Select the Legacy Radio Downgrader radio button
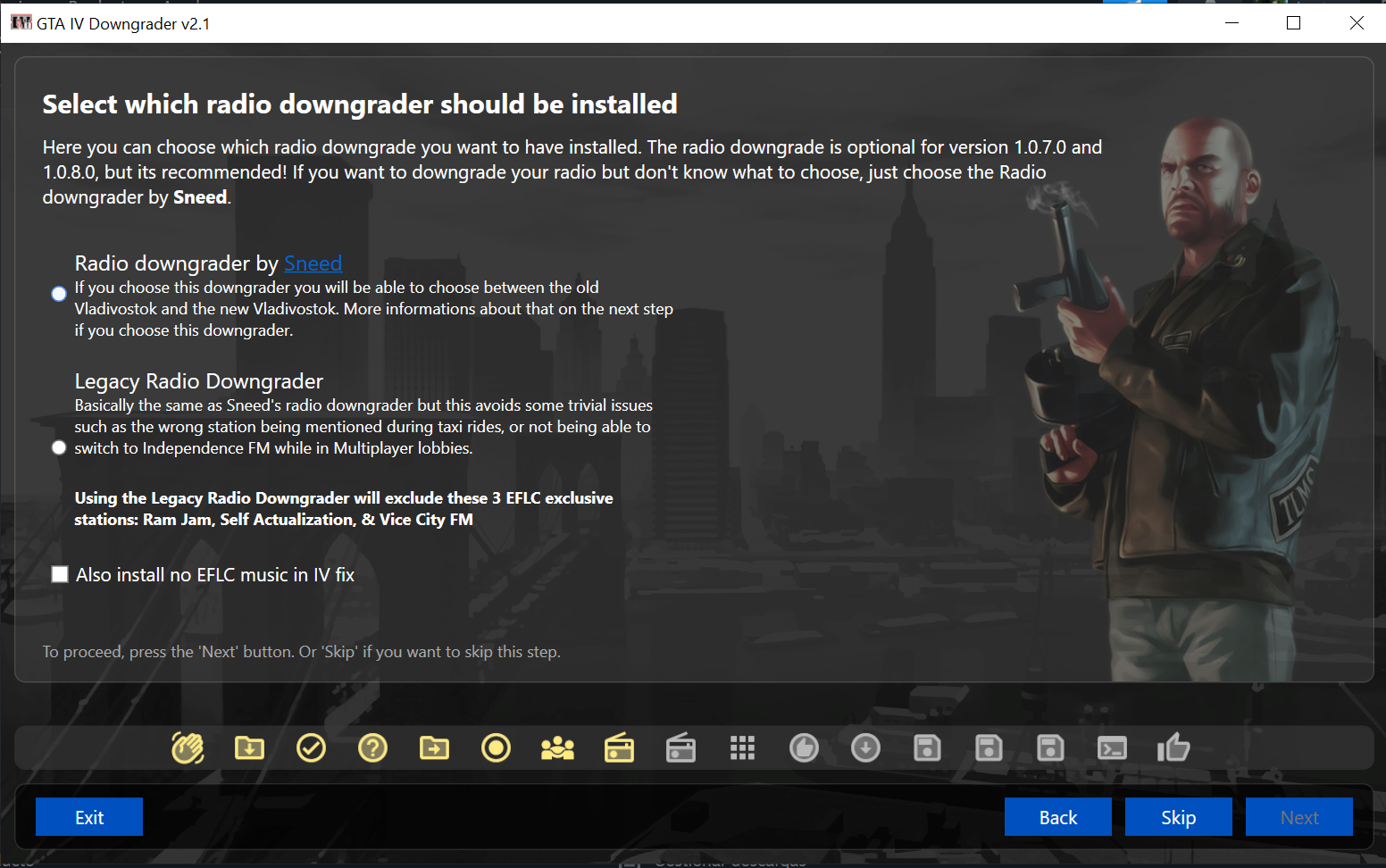Viewport: 1386px width, 868px height. [59, 447]
